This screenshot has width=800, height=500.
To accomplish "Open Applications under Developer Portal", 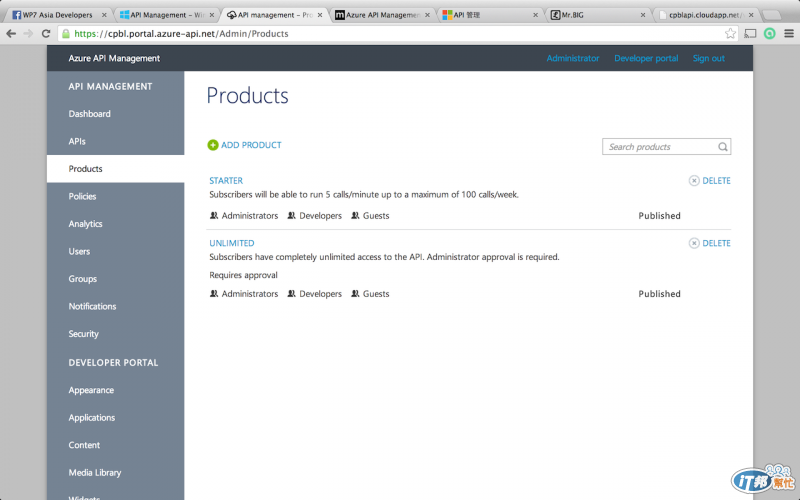I will (92, 418).
